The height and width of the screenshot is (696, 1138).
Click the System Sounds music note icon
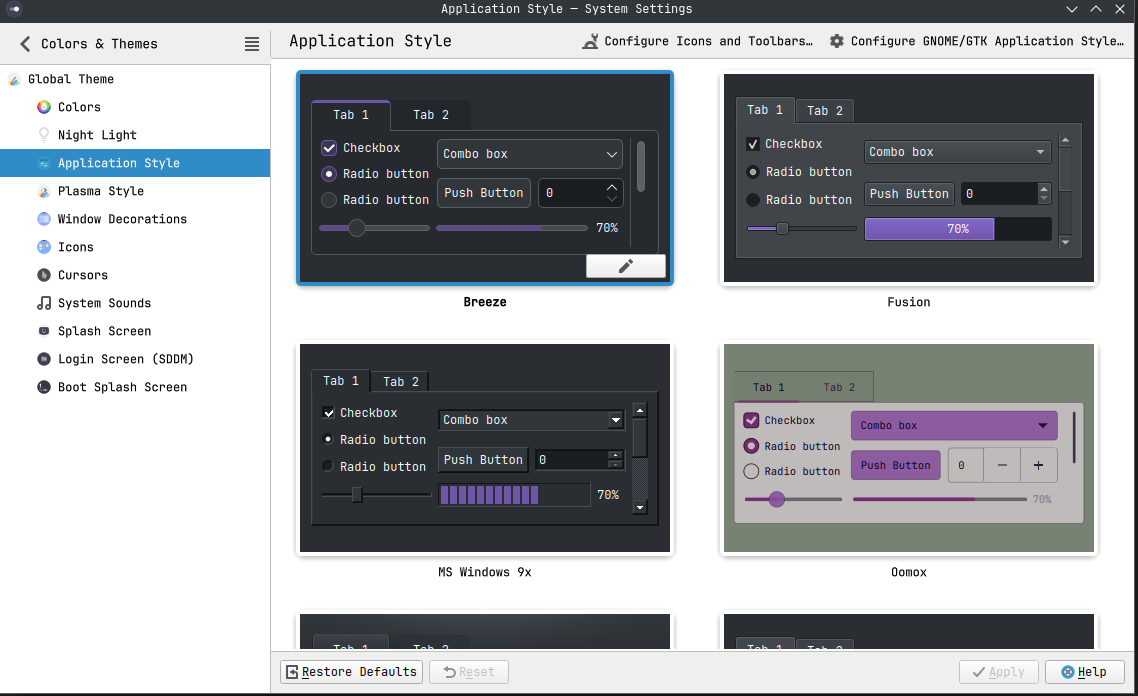pyautogui.click(x=44, y=303)
